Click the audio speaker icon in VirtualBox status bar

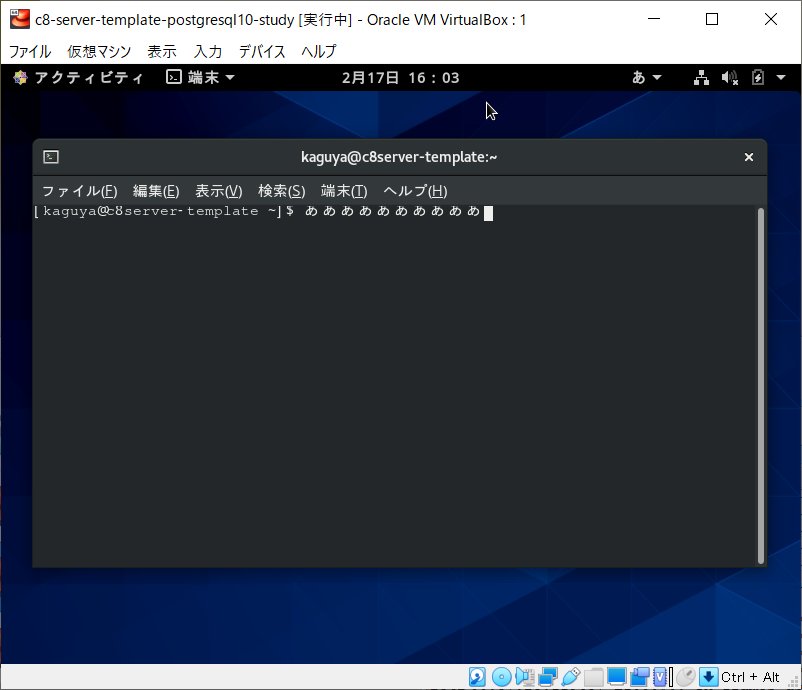(x=525, y=677)
